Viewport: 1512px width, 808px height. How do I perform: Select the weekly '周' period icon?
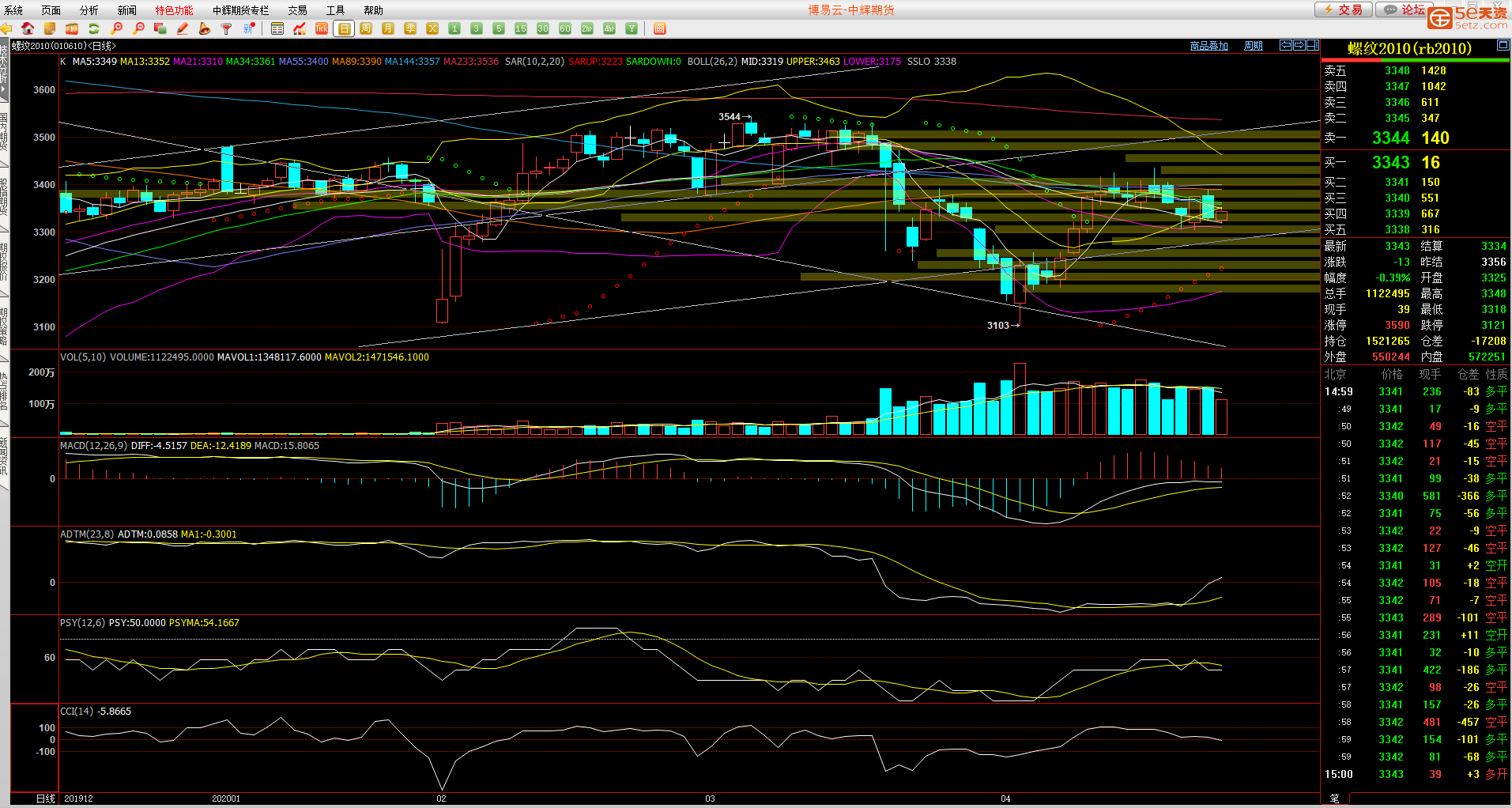(x=366, y=28)
